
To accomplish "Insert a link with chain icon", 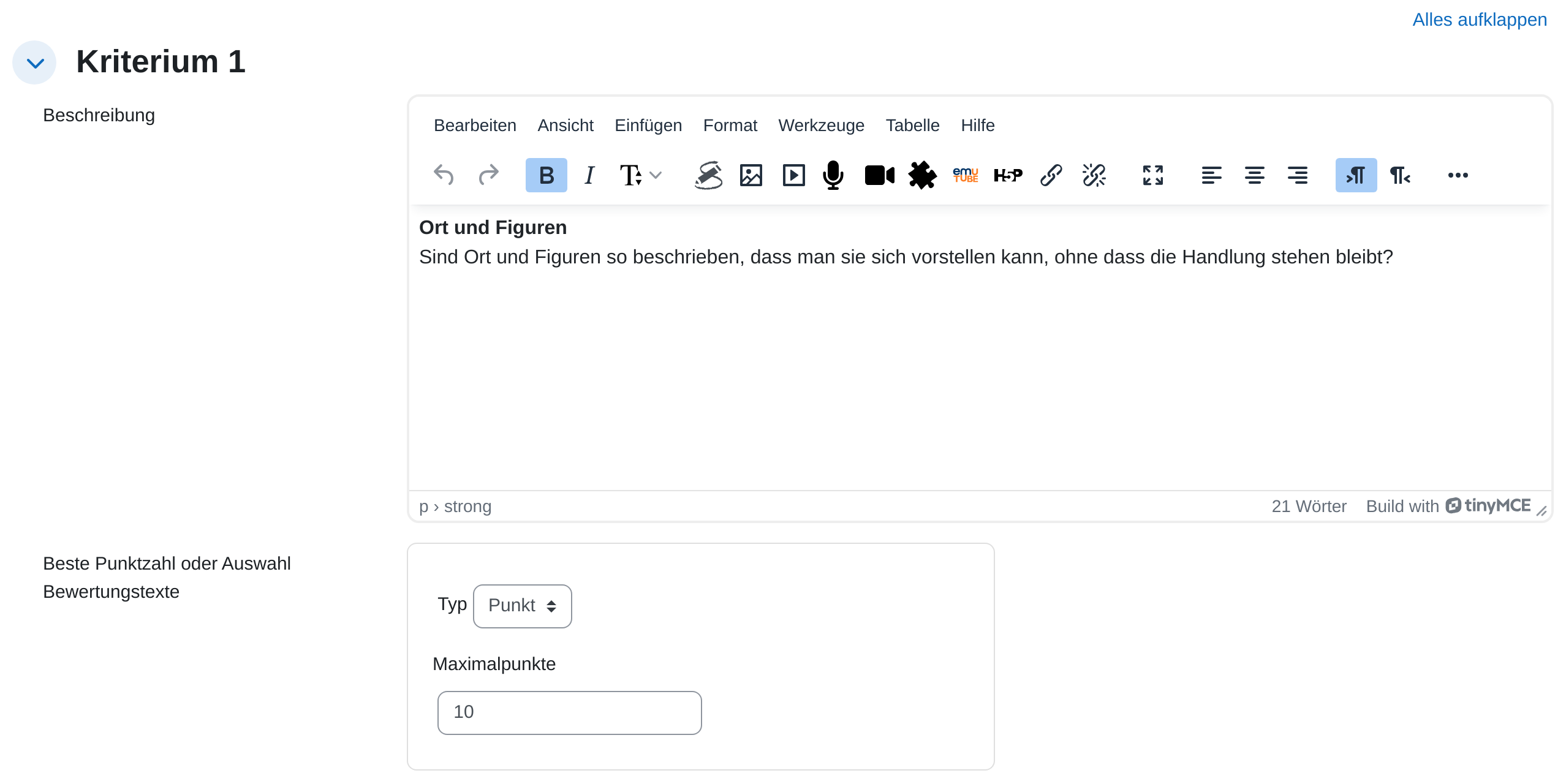I will [x=1051, y=175].
